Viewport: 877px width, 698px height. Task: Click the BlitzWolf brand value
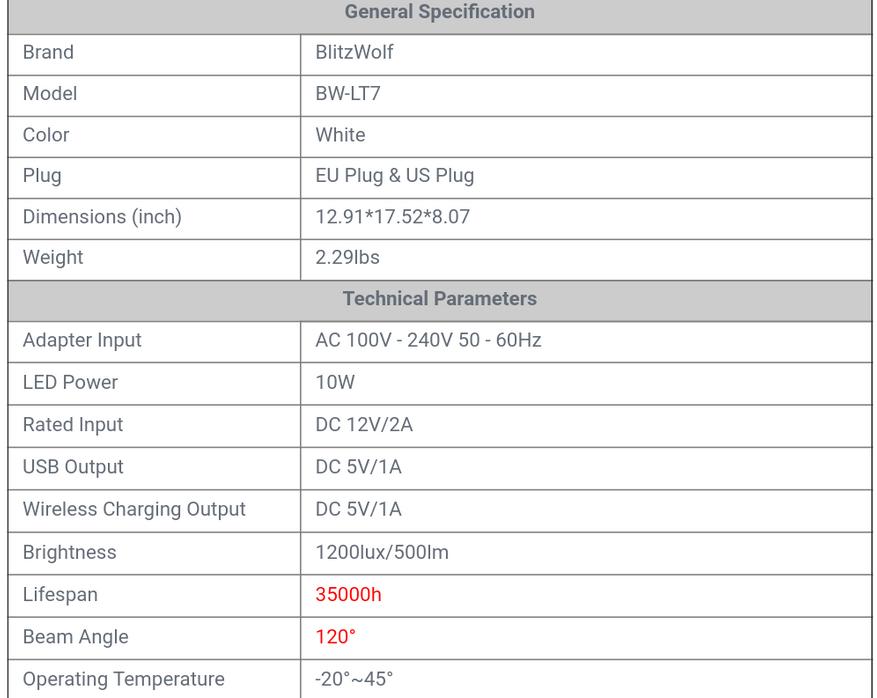tap(354, 52)
